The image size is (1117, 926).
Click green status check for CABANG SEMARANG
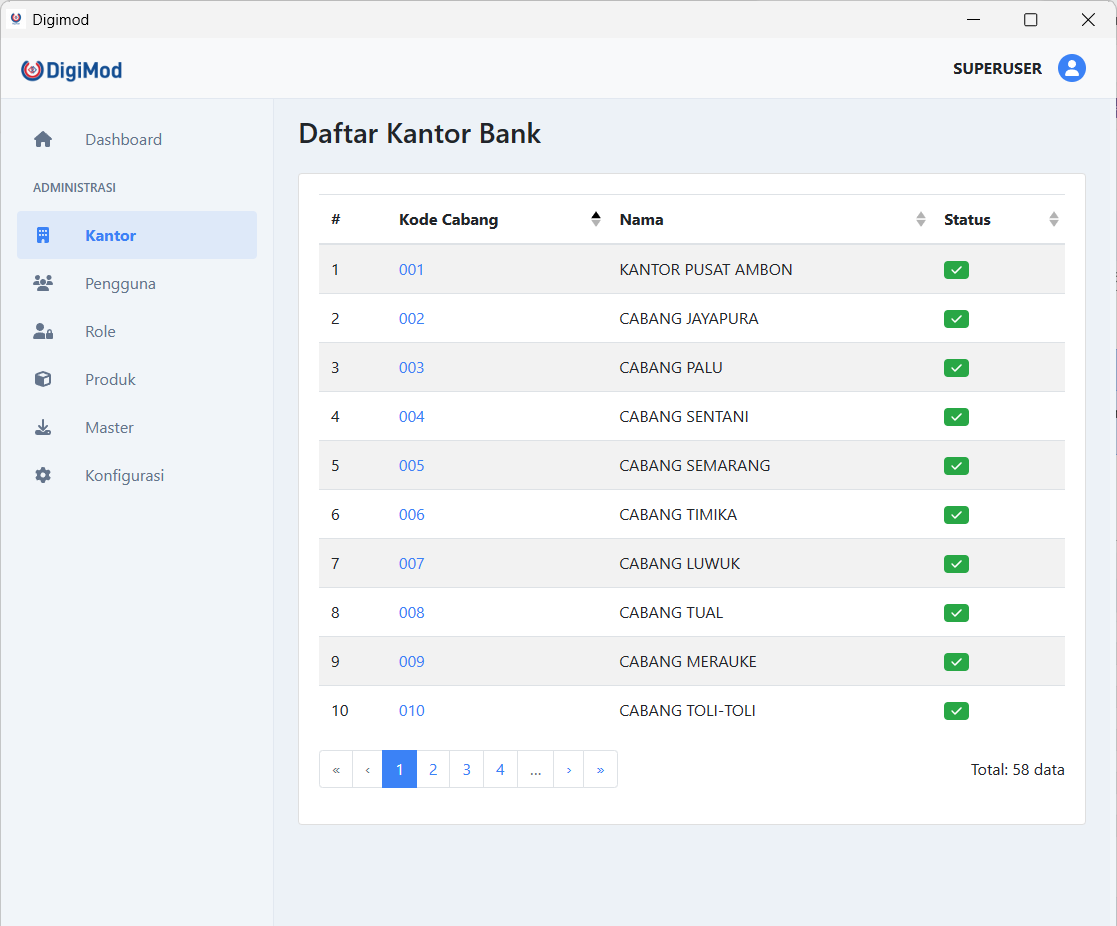[956, 466]
